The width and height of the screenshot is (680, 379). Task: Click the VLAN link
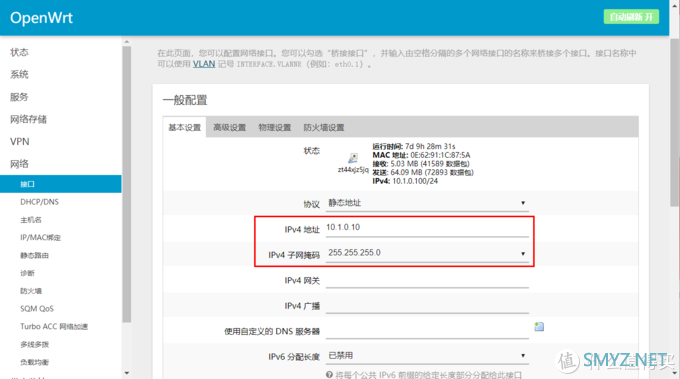point(204,64)
